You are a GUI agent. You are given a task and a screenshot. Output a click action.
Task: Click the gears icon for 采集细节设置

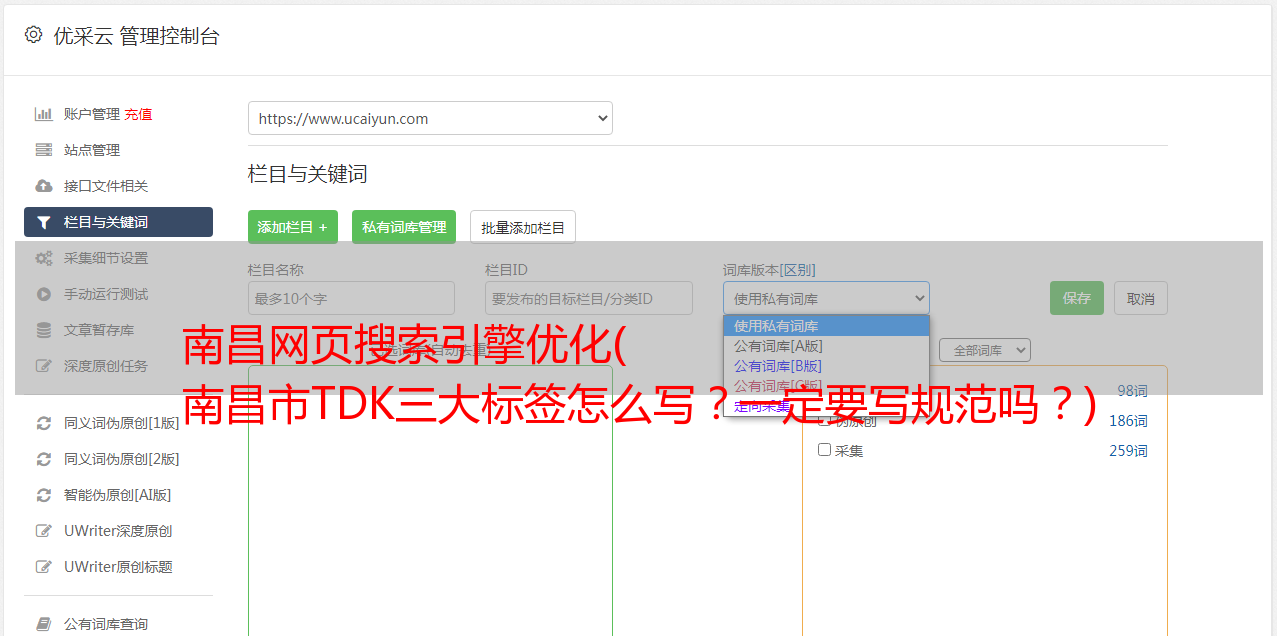[x=44, y=258]
